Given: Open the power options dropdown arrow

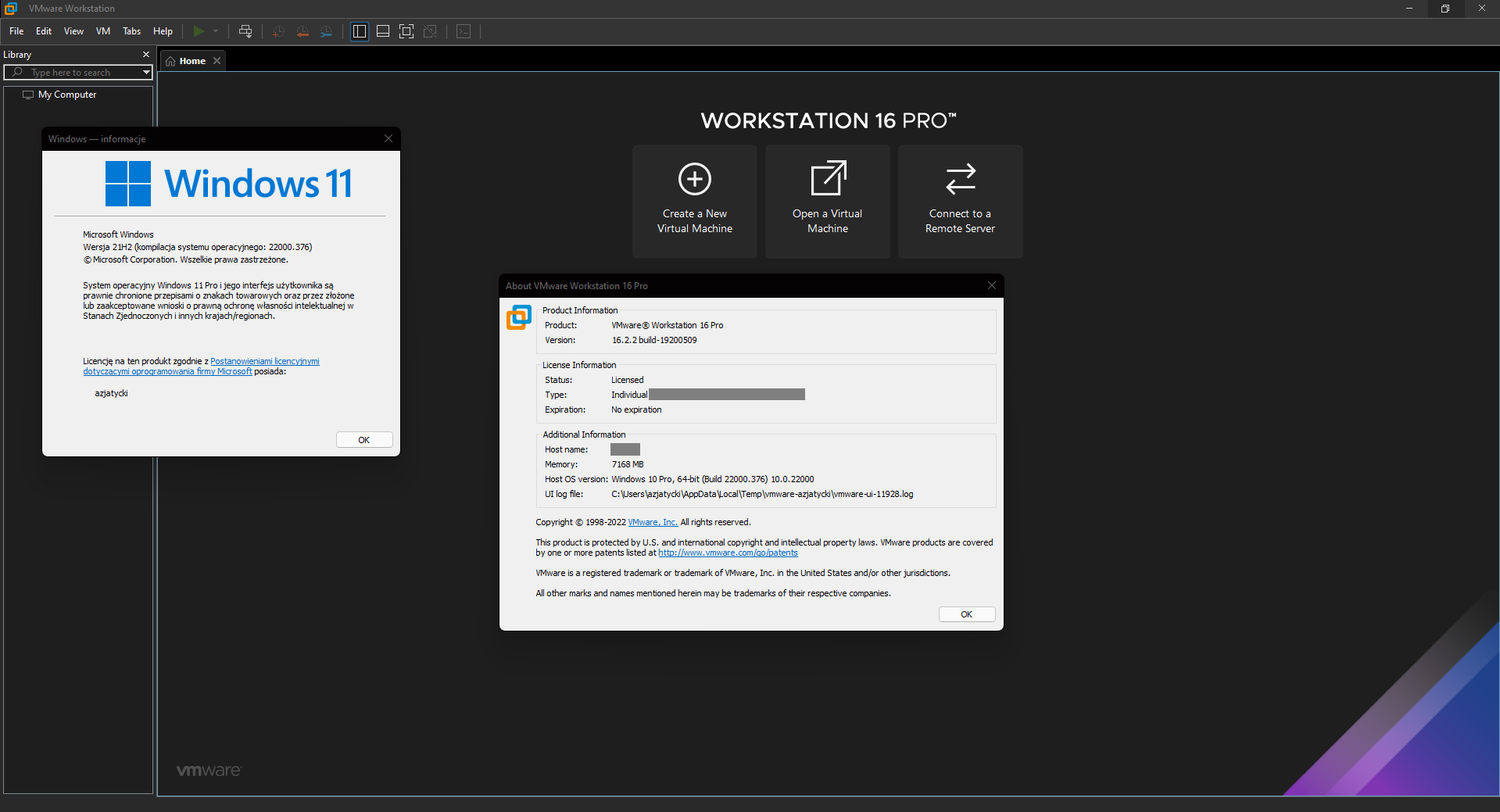Looking at the screenshot, I should pos(216,31).
